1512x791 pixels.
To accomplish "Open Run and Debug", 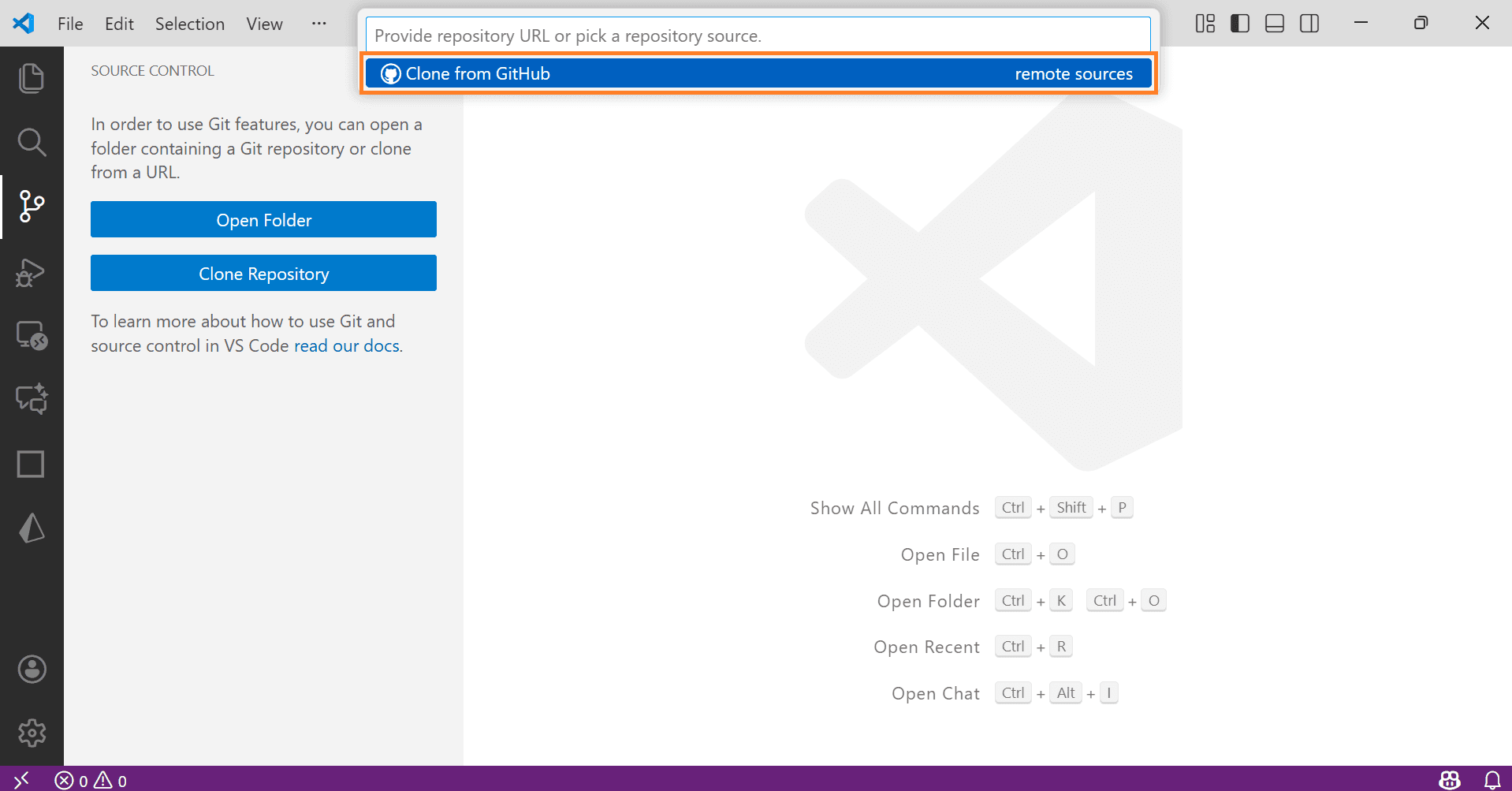I will [x=32, y=272].
